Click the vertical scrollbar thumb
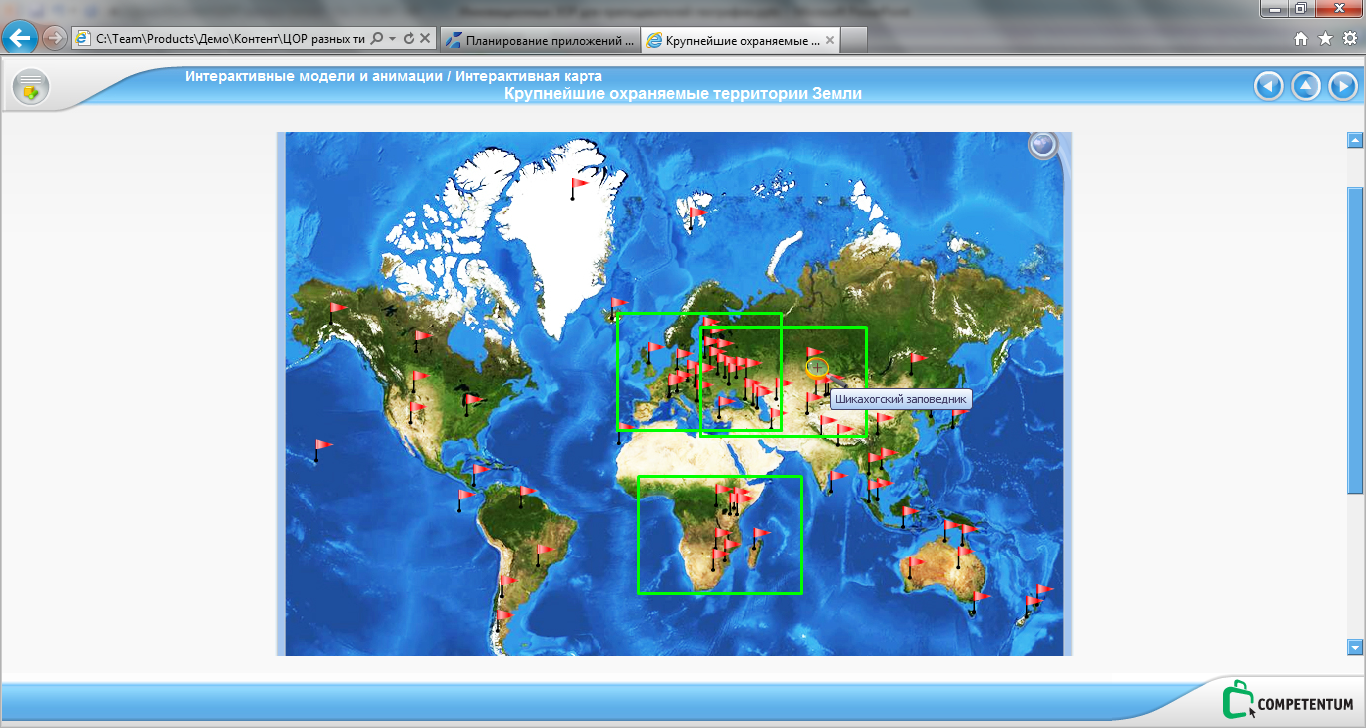This screenshot has width=1366, height=728. click(x=1356, y=340)
